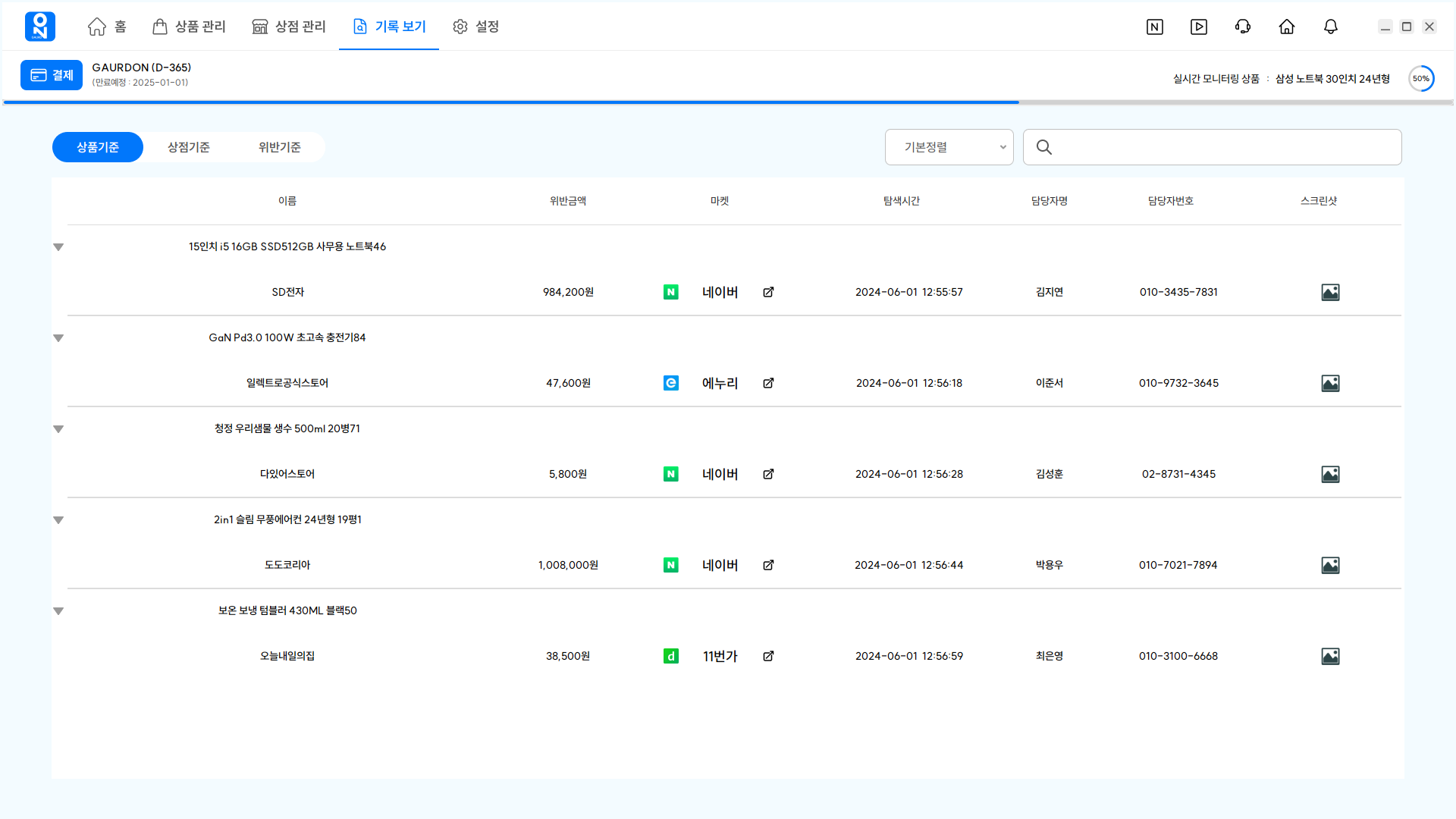Collapse the 보온 보냉 텀블러 row
Image resolution: width=1456 pixels, height=819 pixels.
[x=58, y=611]
